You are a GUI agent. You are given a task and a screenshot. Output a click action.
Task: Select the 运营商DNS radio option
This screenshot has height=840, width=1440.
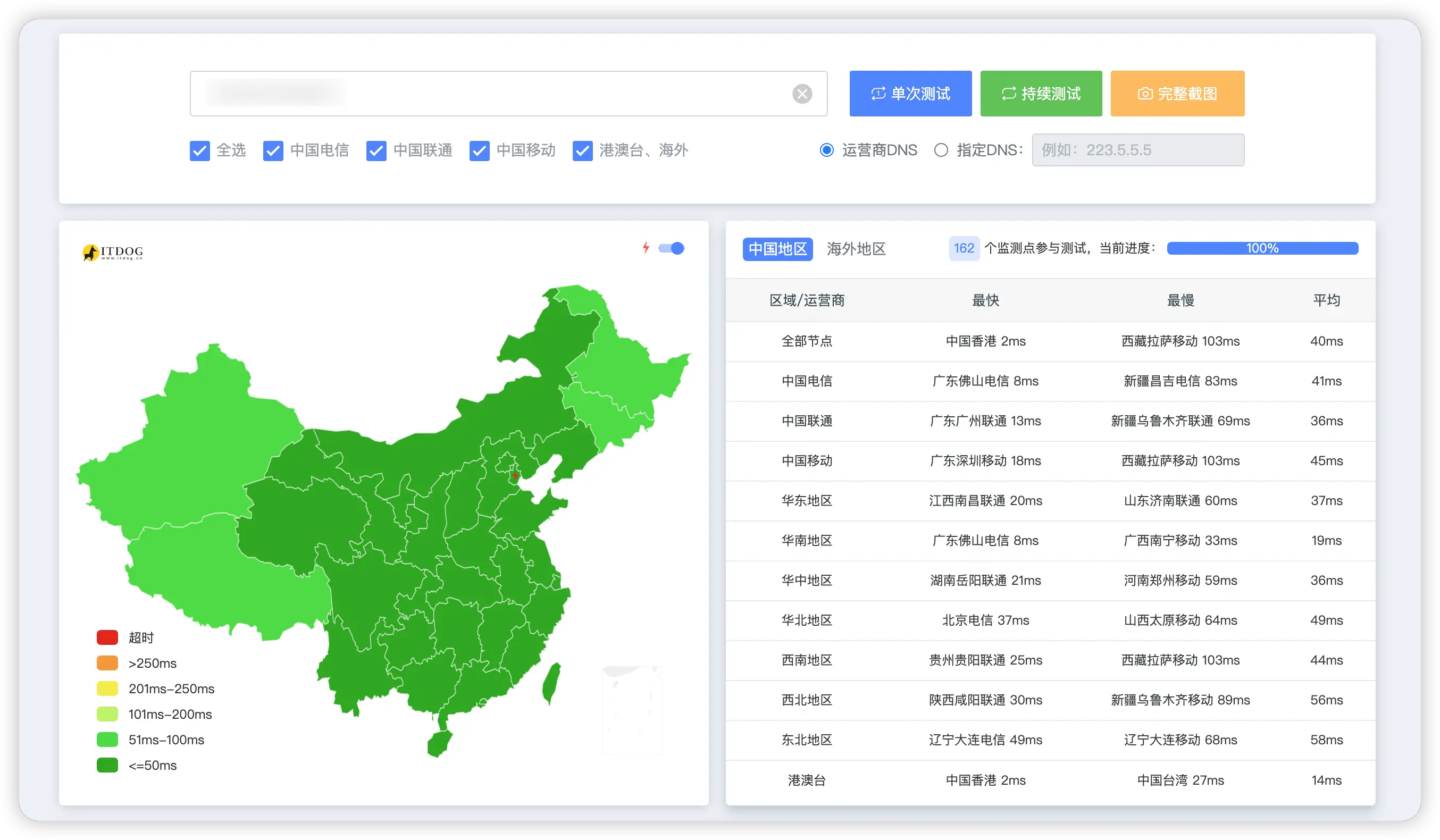coord(826,150)
